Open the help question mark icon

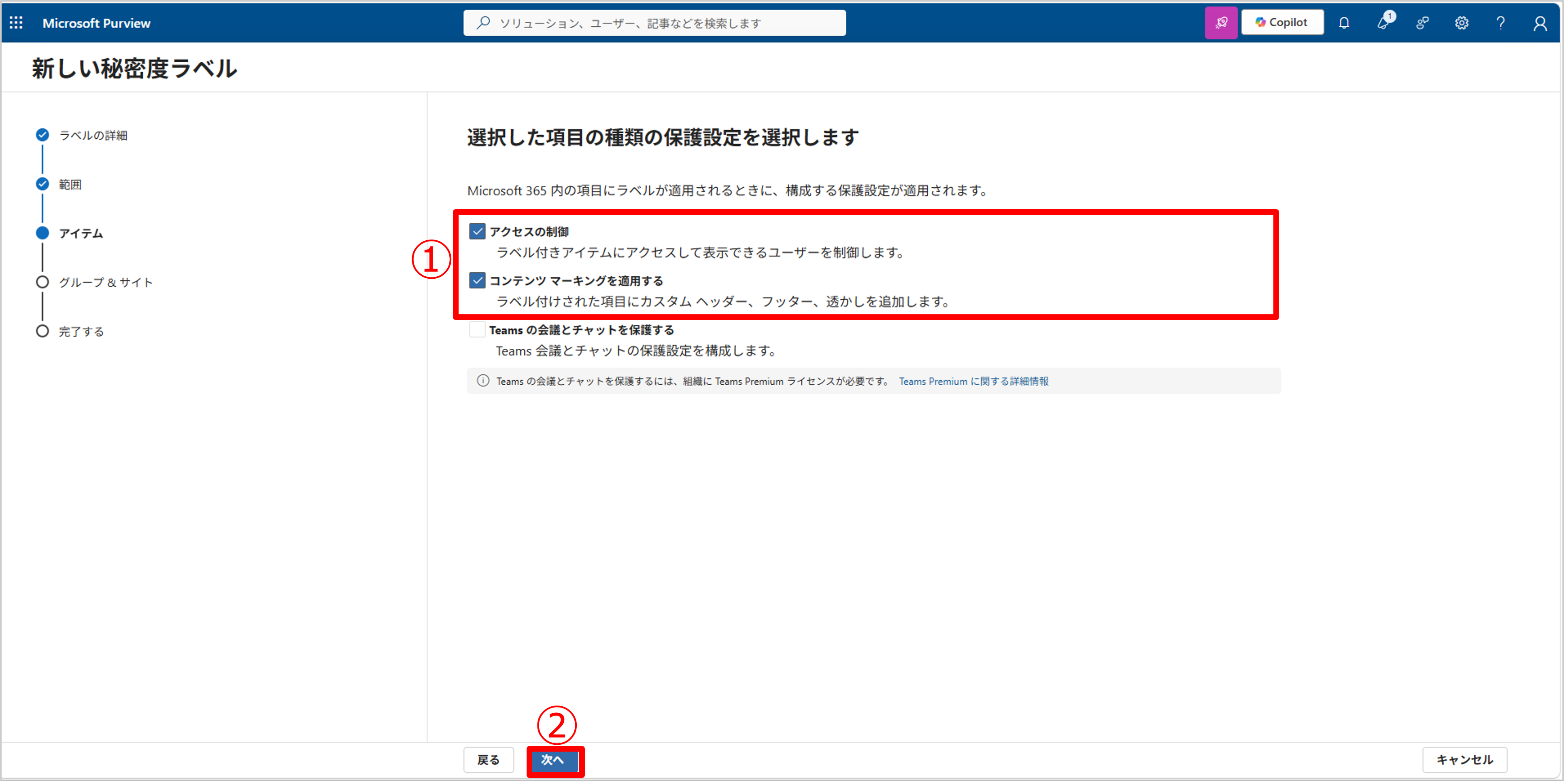pos(1500,23)
